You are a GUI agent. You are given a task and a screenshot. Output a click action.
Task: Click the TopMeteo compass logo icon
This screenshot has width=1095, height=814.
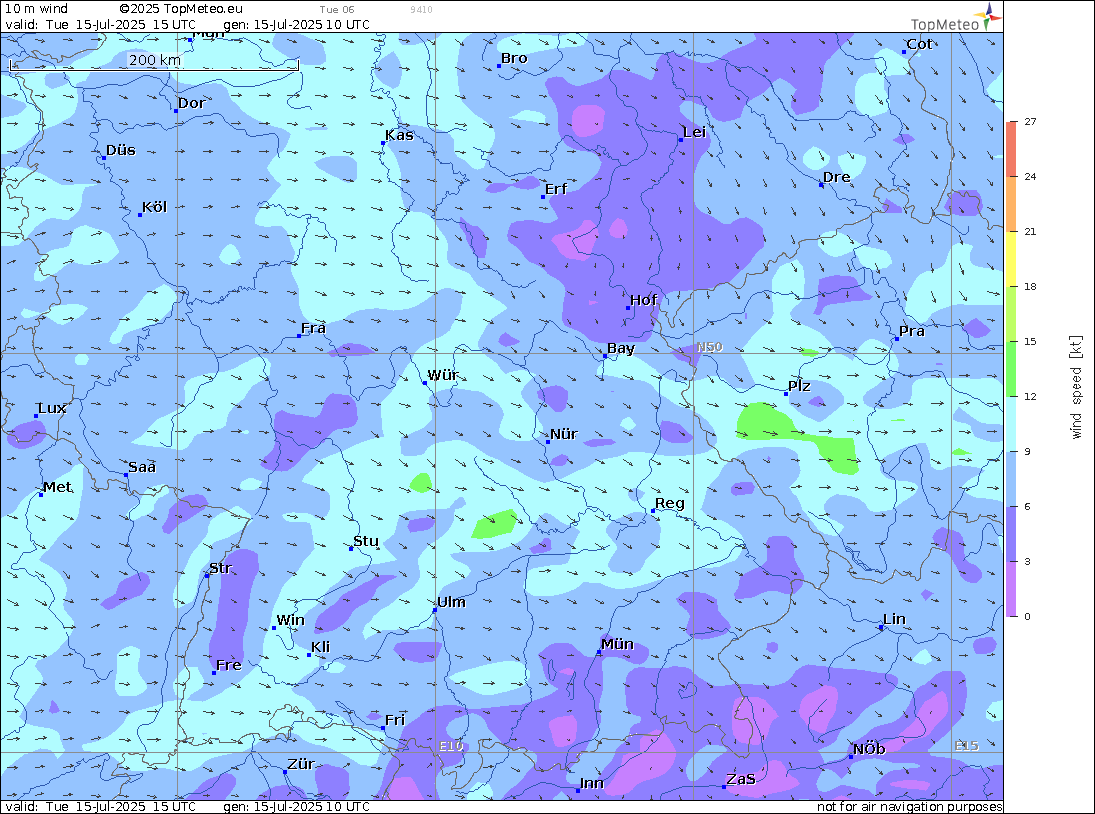(x=990, y=15)
